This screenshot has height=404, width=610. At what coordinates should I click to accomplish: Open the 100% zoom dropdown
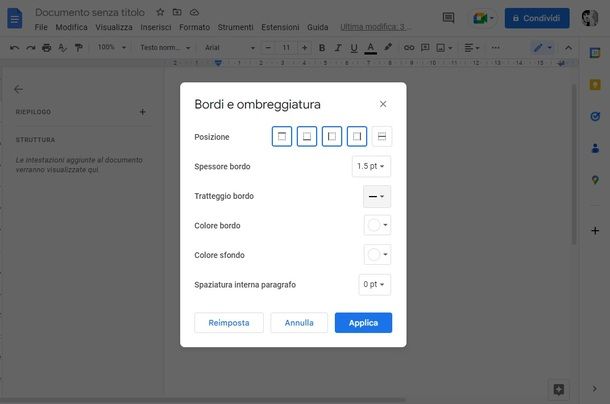tap(112, 47)
